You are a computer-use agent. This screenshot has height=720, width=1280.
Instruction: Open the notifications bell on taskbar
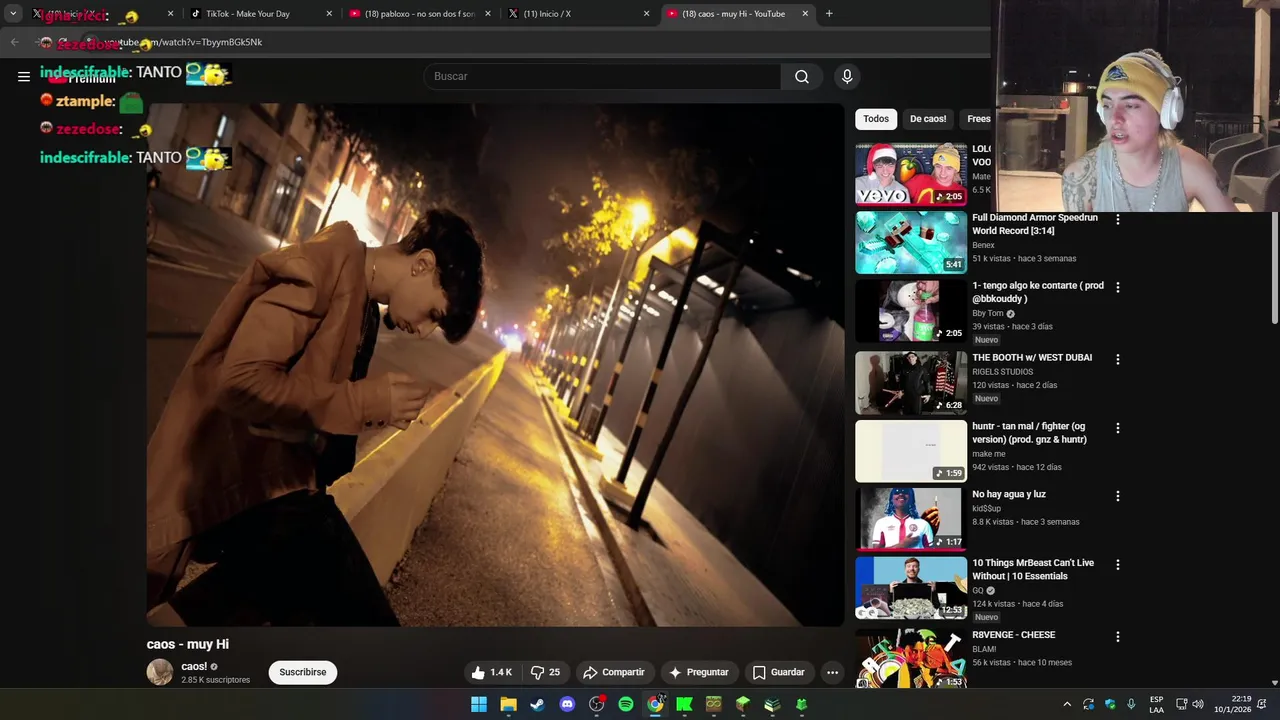[x=1262, y=704]
